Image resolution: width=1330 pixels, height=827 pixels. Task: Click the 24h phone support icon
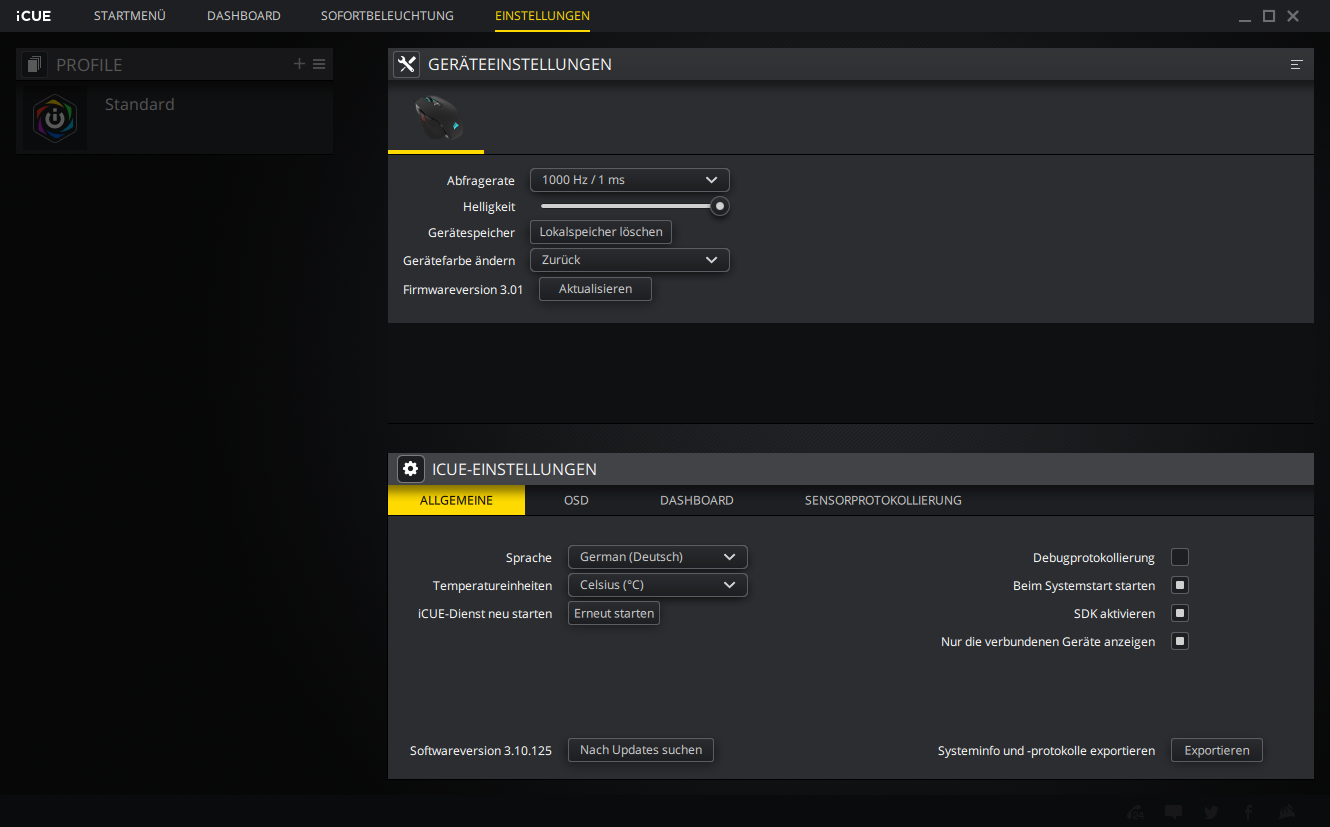click(1136, 812)
